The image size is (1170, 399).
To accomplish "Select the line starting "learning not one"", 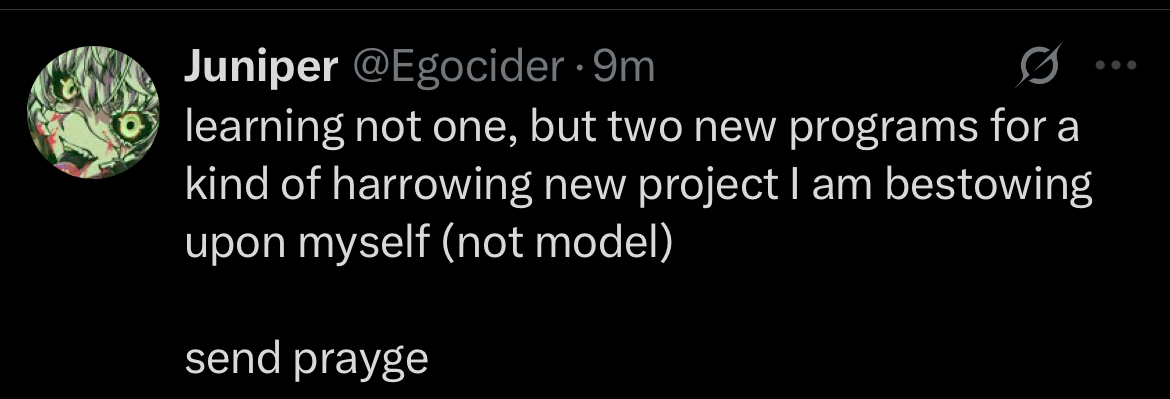I will point(632,130).
